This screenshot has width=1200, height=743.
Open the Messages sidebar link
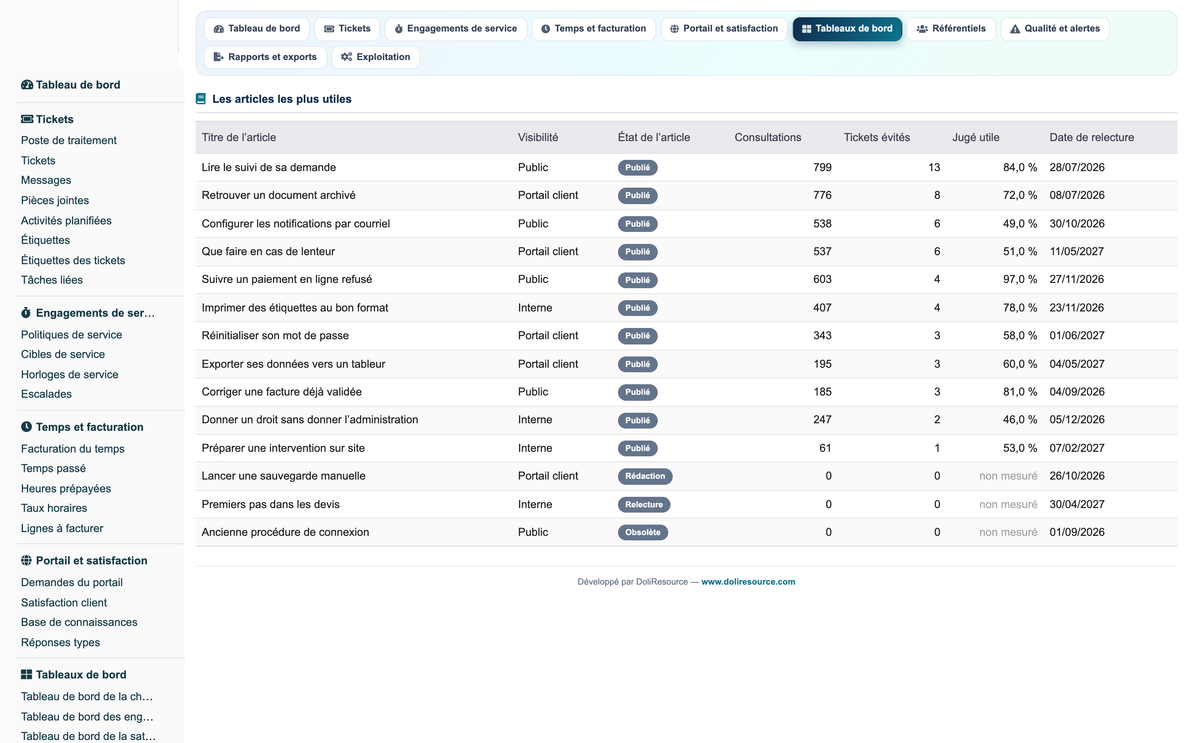pyautogui.click(x=46, y=181)
